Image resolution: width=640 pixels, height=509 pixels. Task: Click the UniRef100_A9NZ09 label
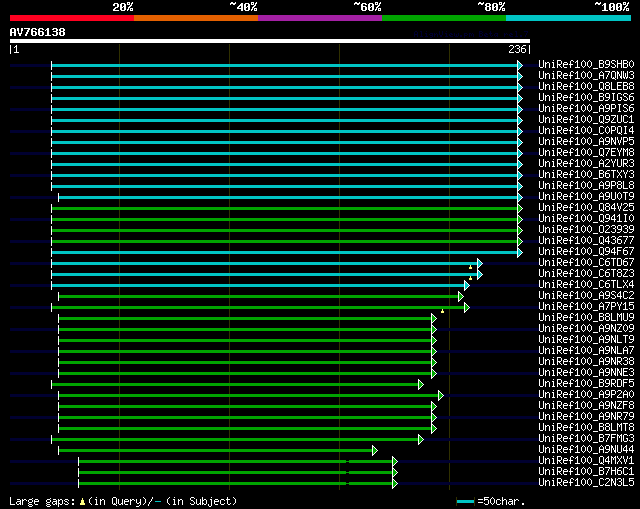[586, 329]
